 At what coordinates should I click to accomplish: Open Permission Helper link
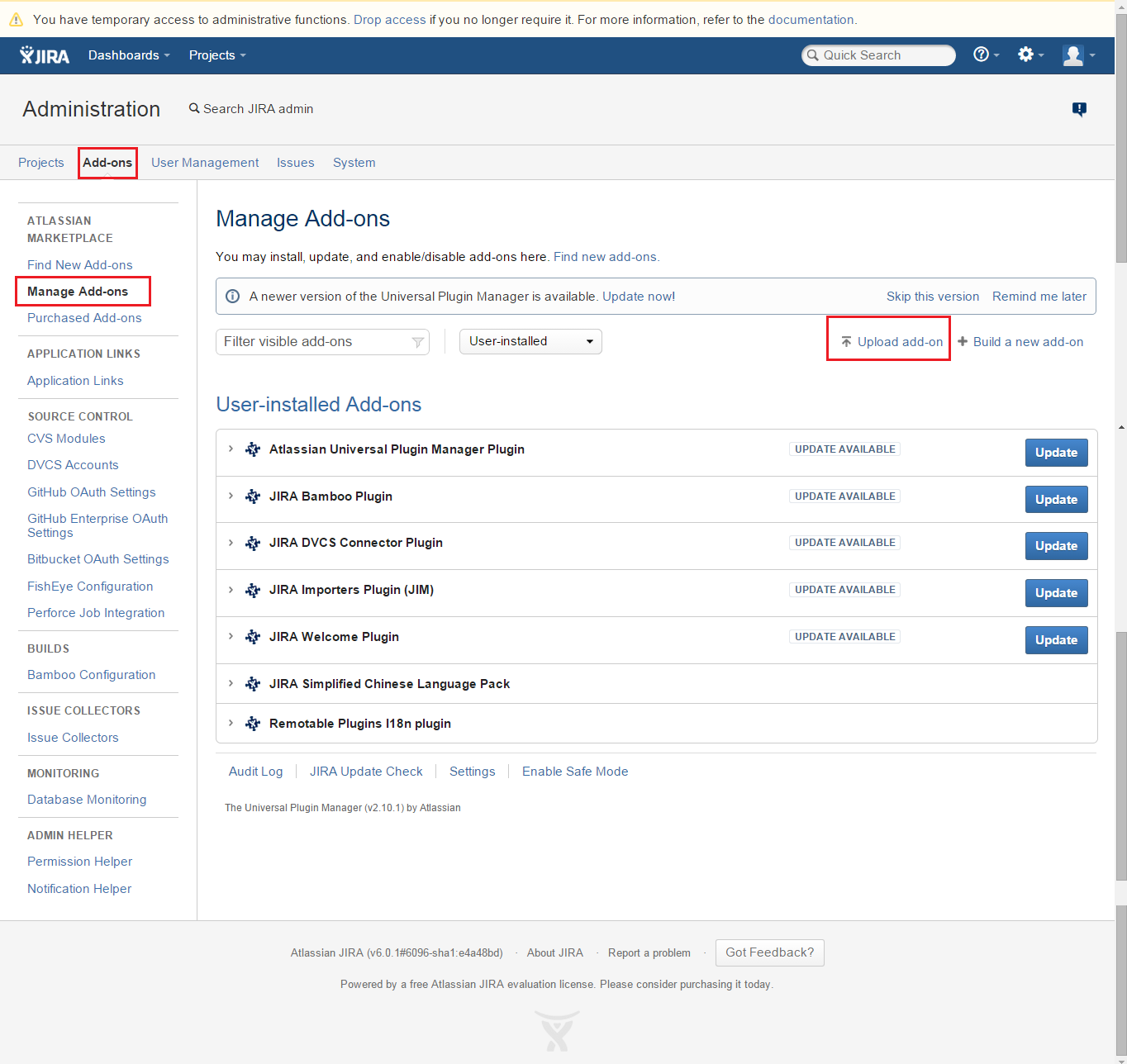(x=80, y=862)
